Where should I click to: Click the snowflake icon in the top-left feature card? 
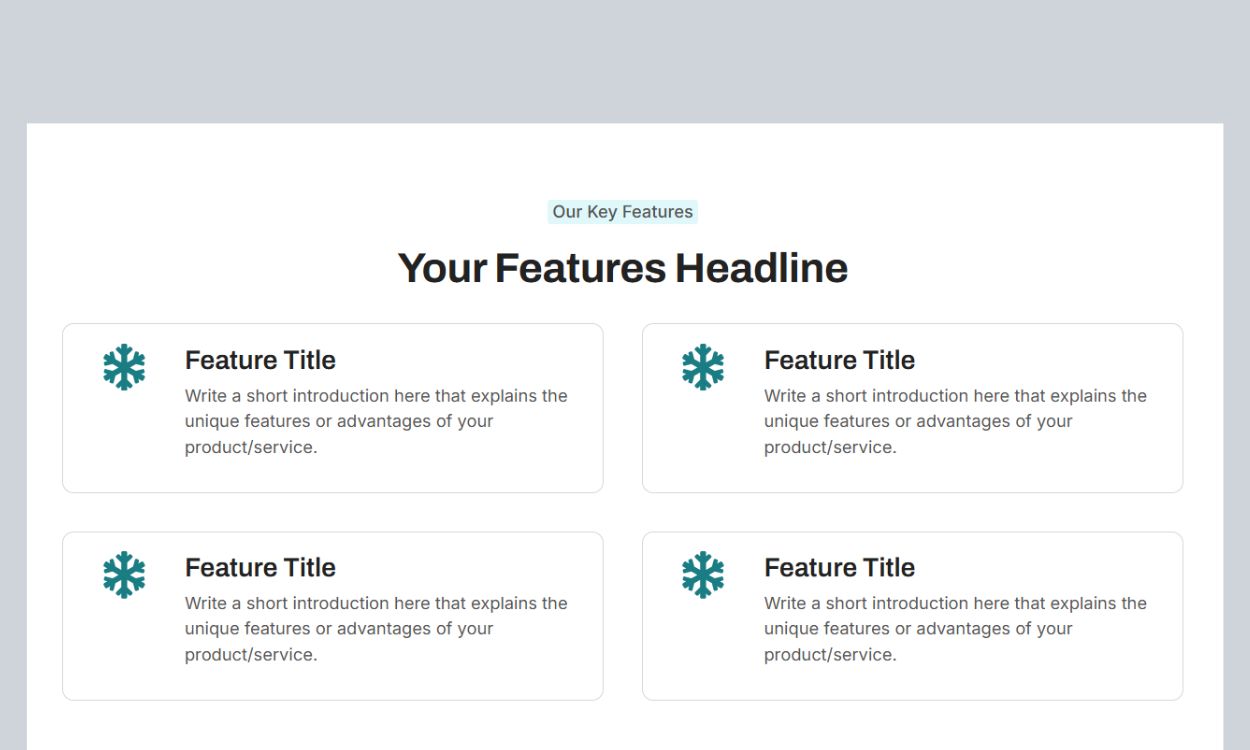[x=124, y=367]
